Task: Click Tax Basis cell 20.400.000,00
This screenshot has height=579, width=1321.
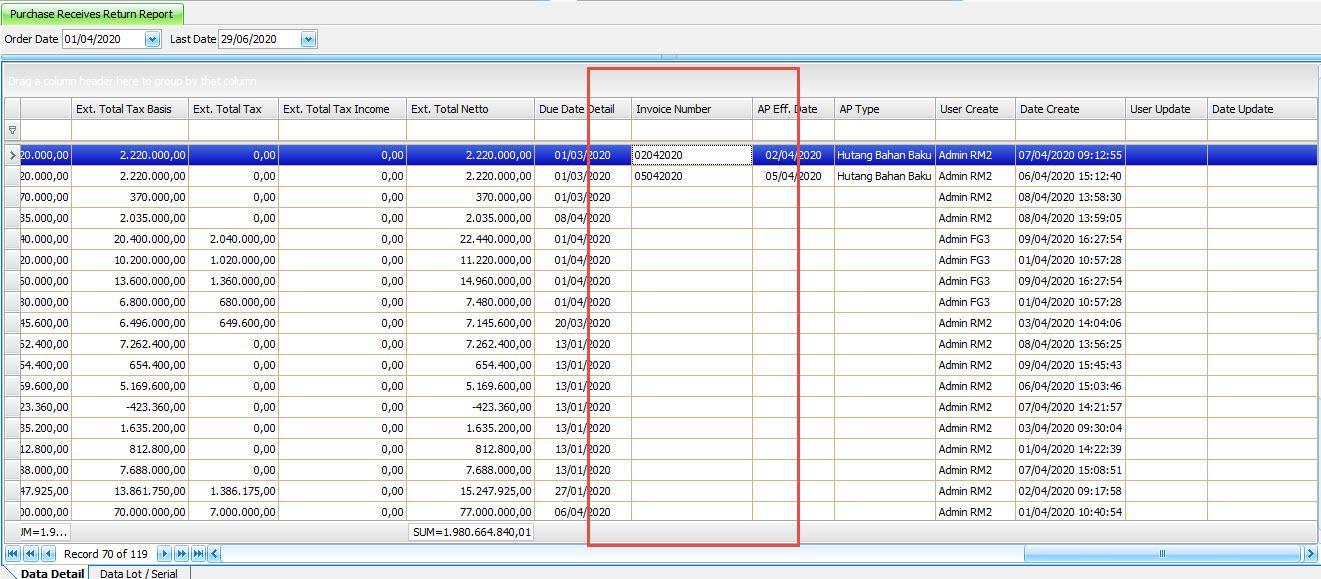Action: (130, 239)
